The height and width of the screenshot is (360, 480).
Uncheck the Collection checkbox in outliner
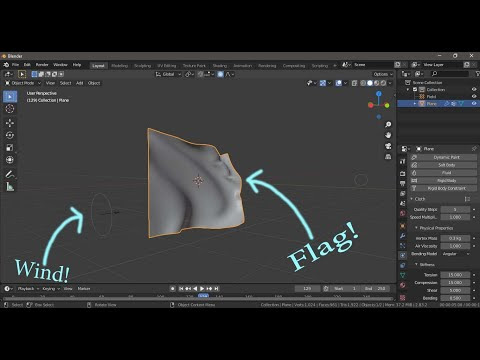[x=415, y=89]
